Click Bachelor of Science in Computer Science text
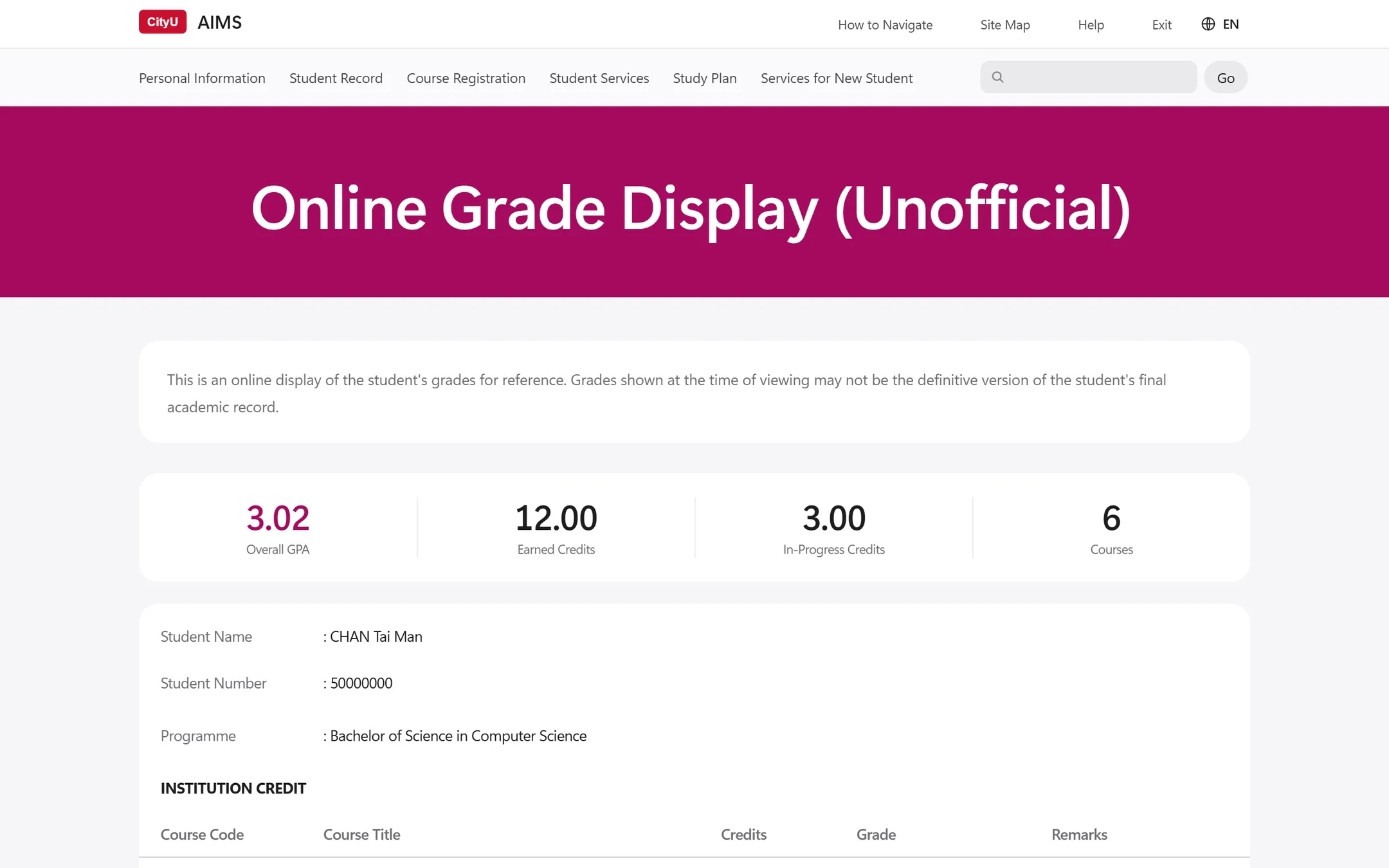The image size is (1389, 868). (458, 736)
